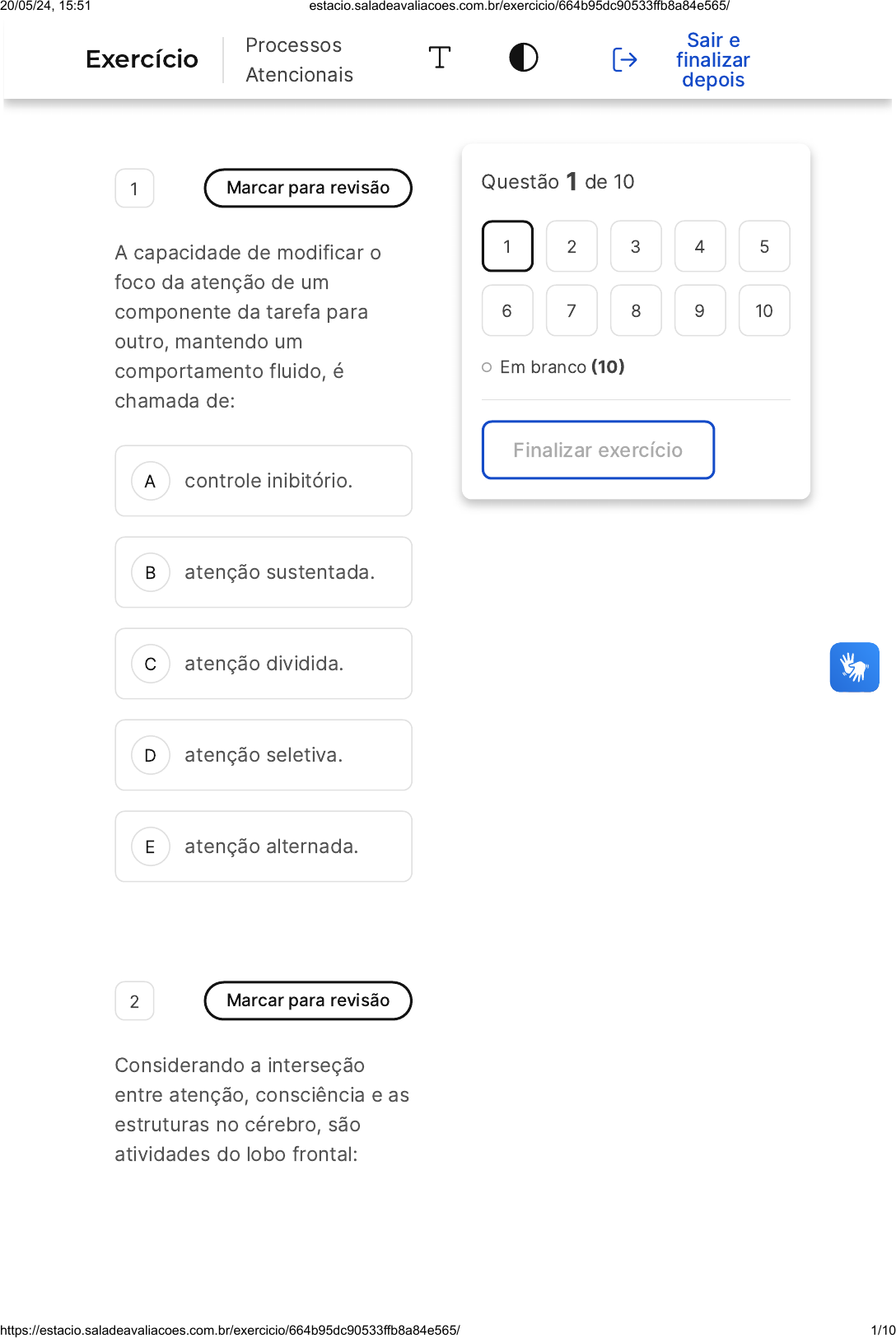
Task: Select option A controle inibitório
Action: click(x=264, y=481)
